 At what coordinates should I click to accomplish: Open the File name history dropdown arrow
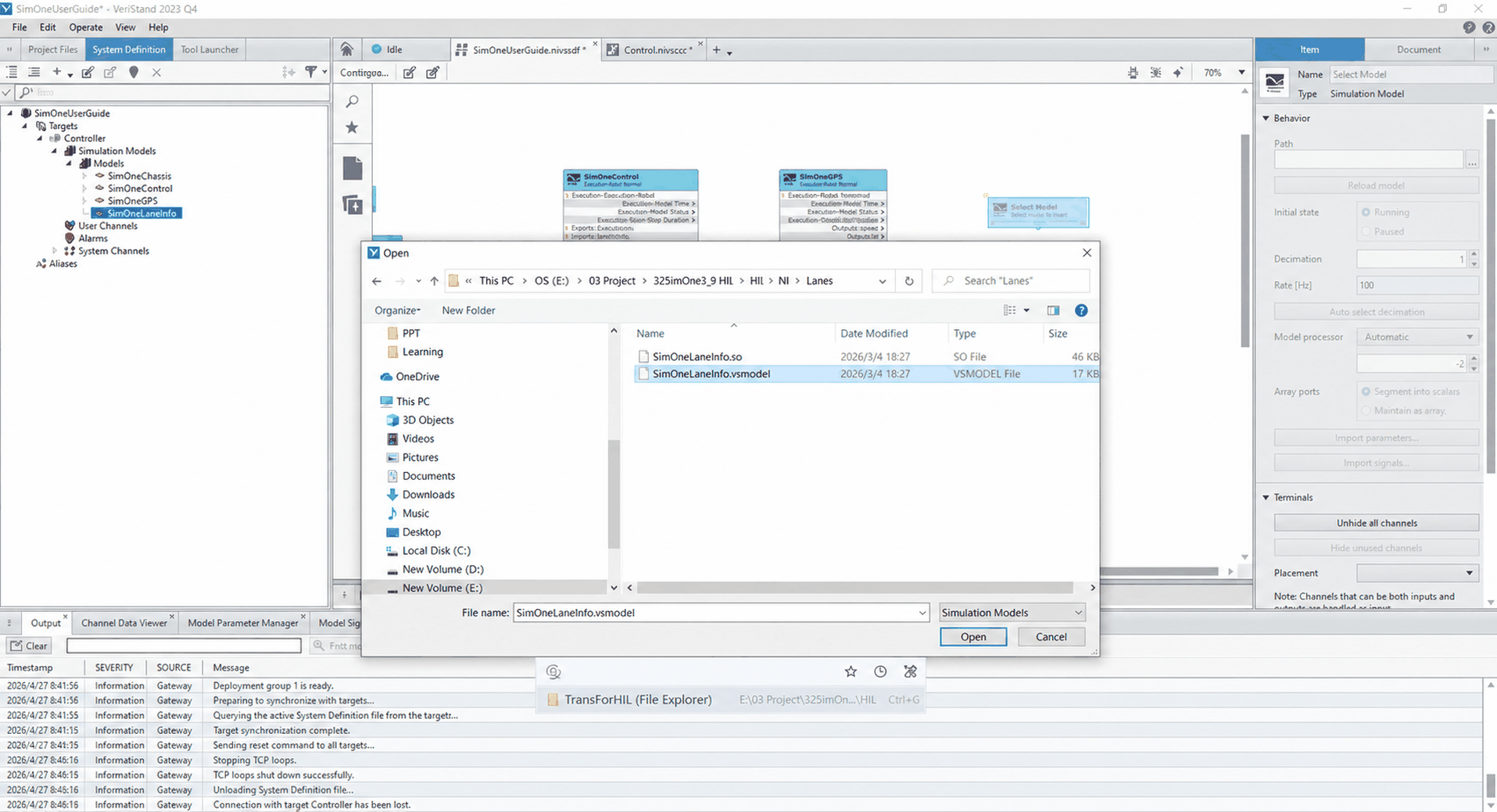(922, 613)
